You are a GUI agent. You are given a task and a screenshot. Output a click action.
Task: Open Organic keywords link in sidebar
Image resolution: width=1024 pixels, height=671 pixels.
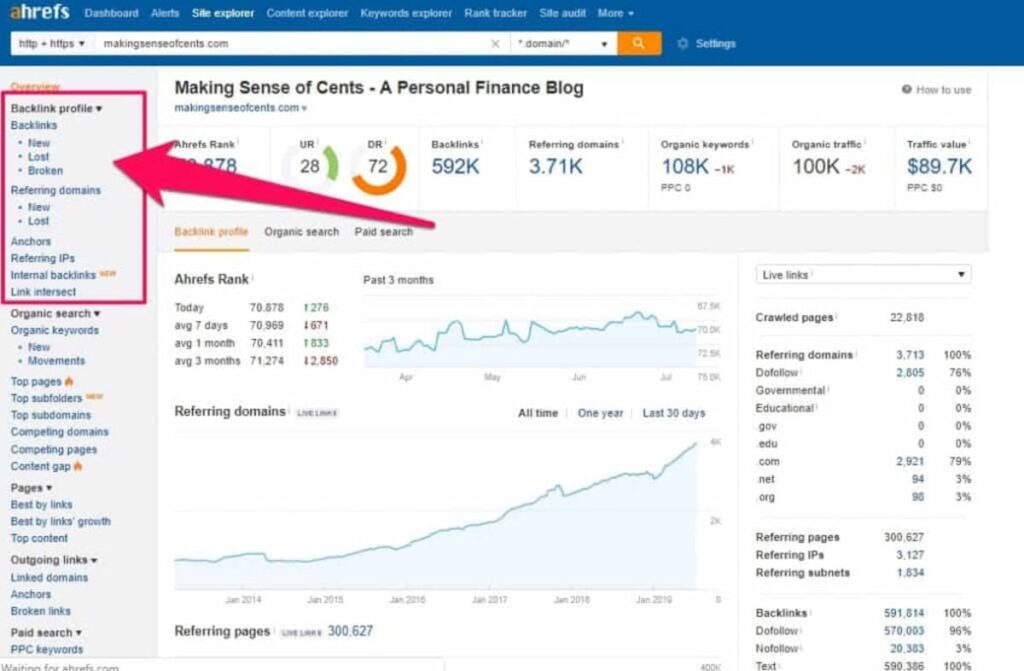pos(55,331)
